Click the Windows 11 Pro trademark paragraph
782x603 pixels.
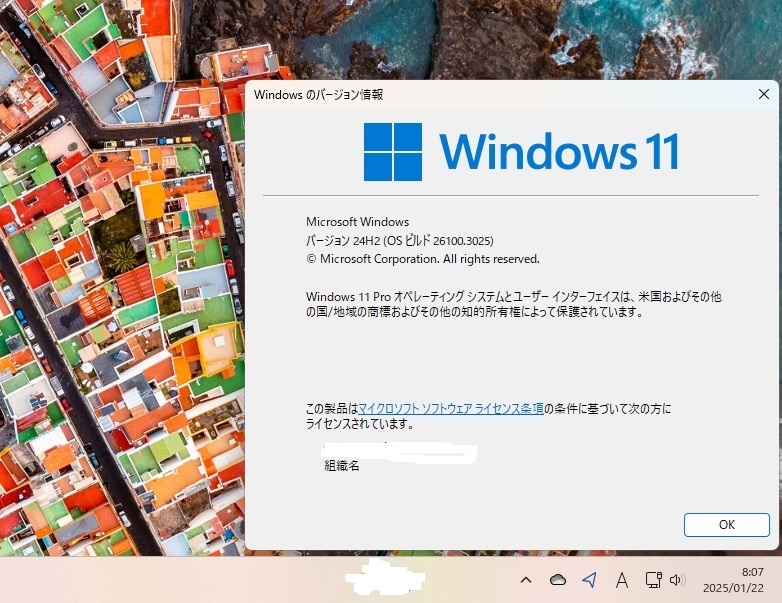514,304
